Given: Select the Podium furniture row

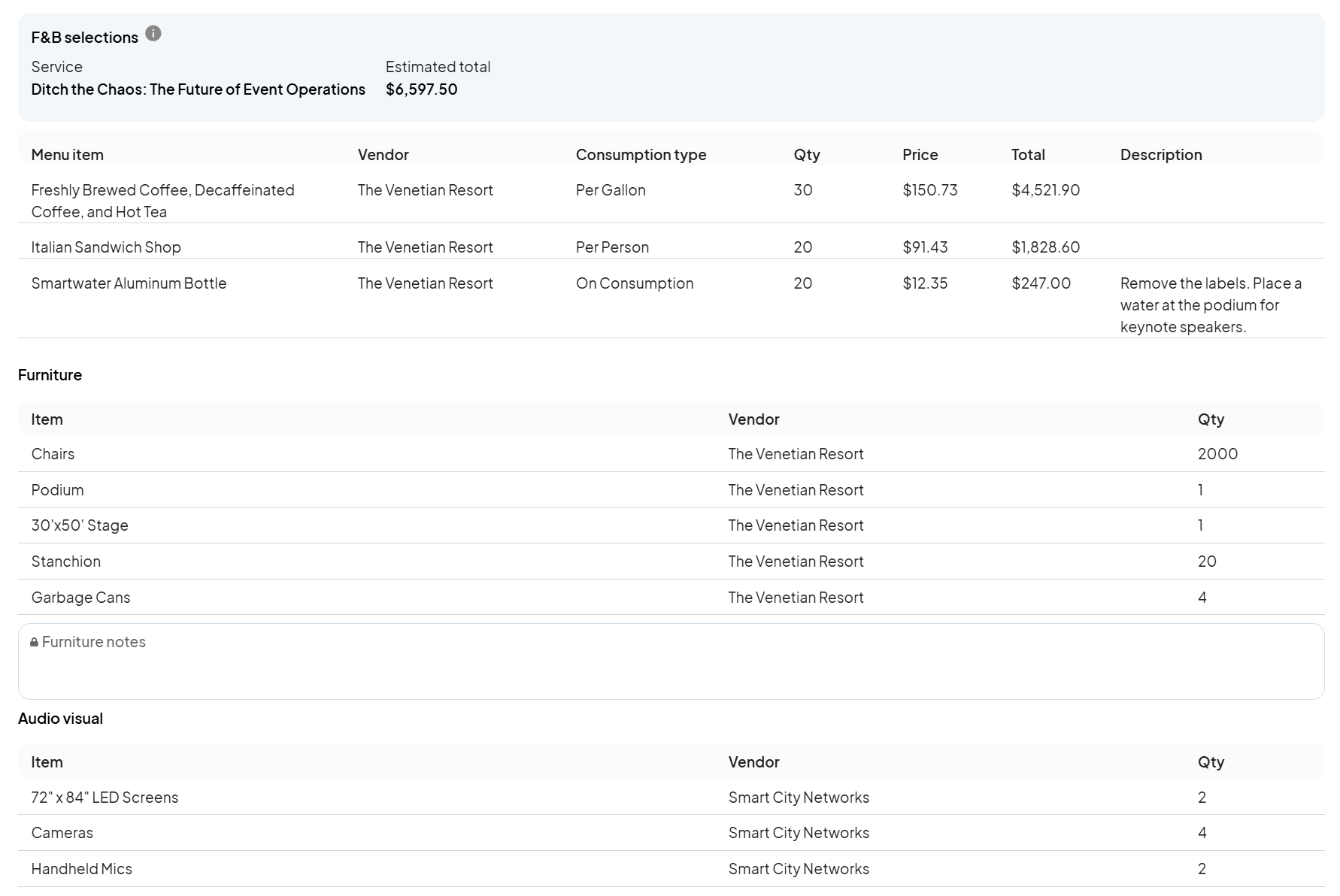Looking at the screenshot, I should click(671, 490).
